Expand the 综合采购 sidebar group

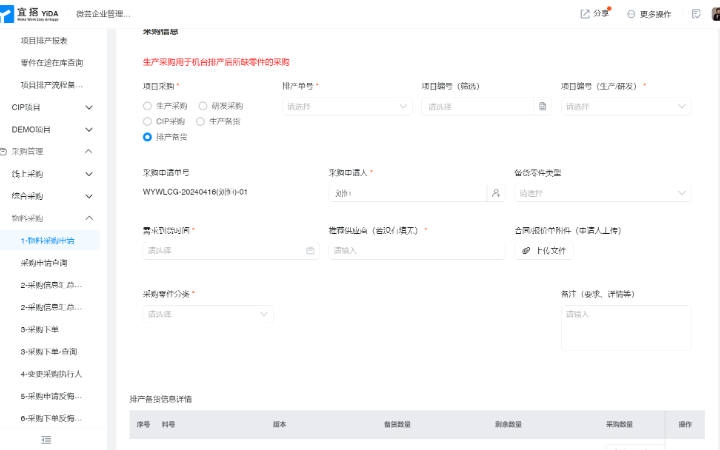point(89,196)
